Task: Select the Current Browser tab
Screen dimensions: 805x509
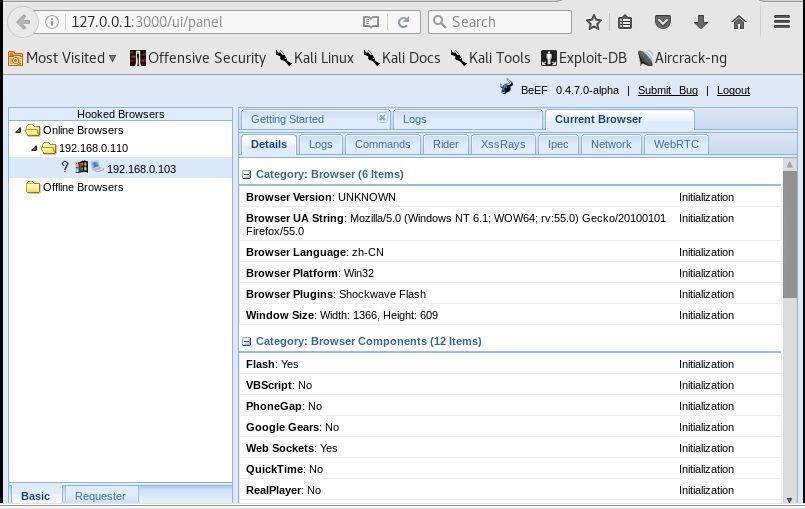Action: (620, 119)
